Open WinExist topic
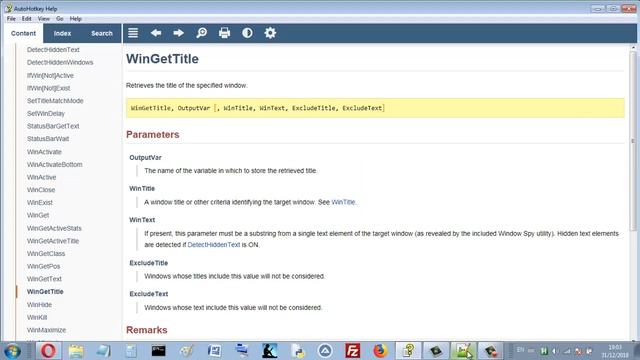 coord(40,202)
